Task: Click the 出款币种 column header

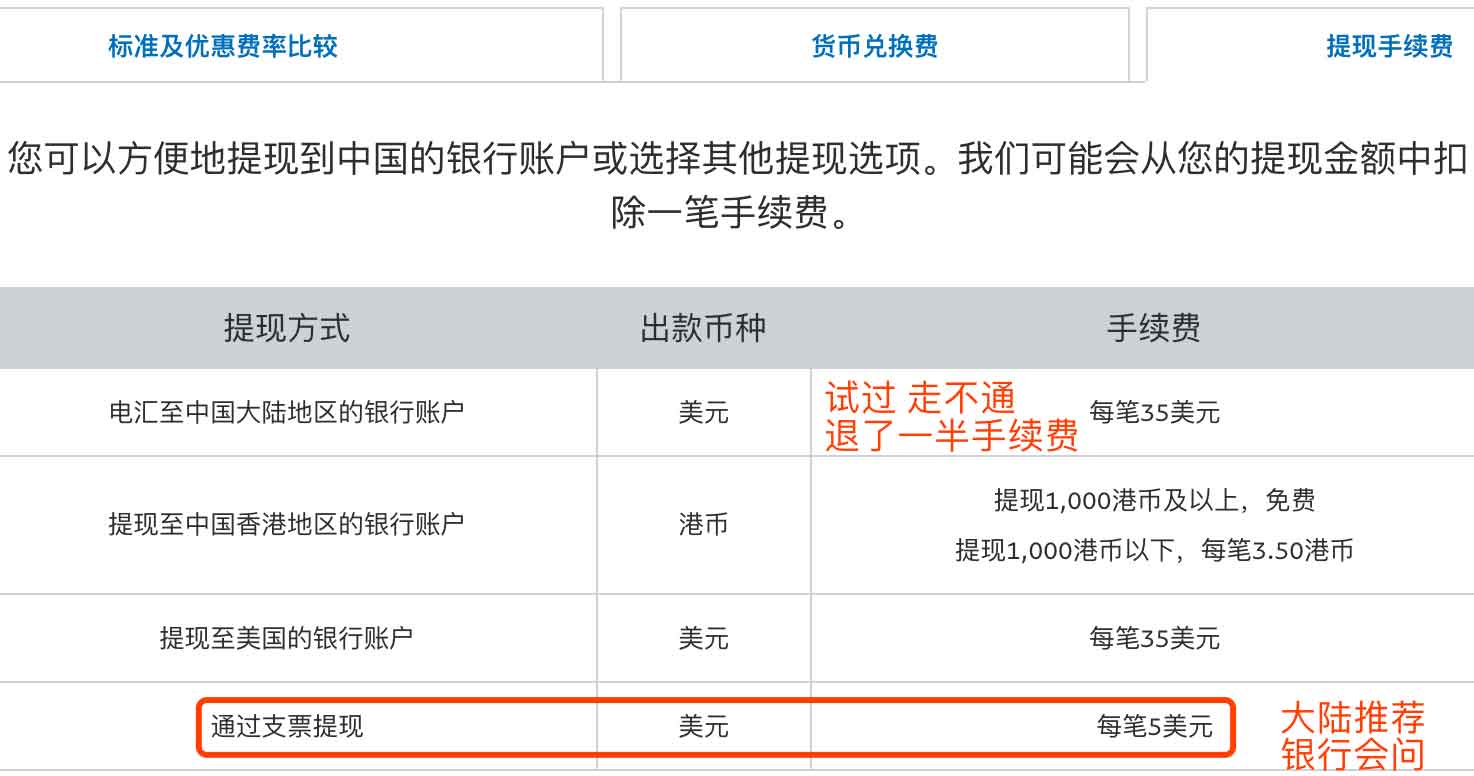Action: [x=704, y=328]
